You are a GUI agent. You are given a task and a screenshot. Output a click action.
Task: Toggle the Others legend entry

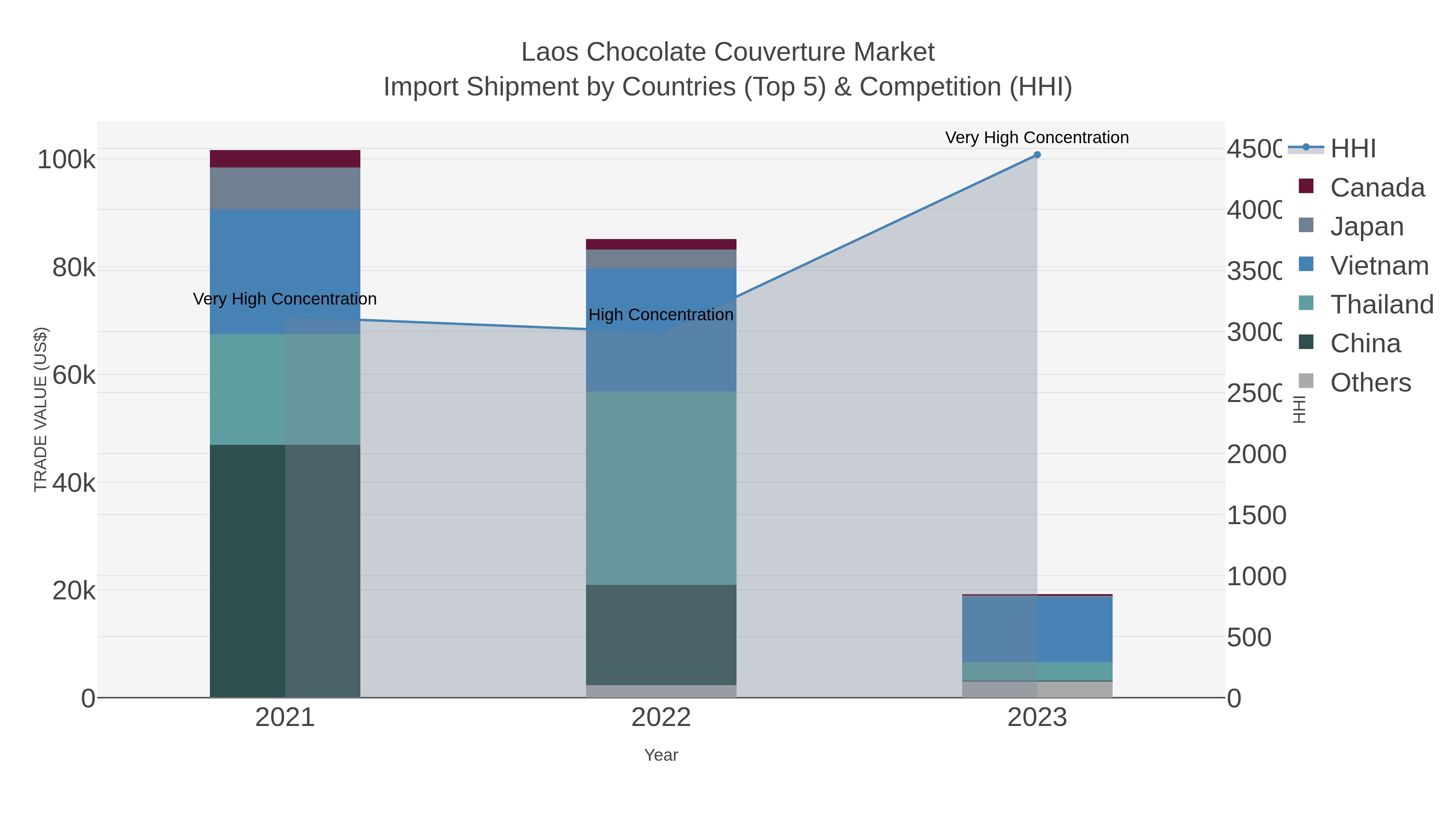1355,383
